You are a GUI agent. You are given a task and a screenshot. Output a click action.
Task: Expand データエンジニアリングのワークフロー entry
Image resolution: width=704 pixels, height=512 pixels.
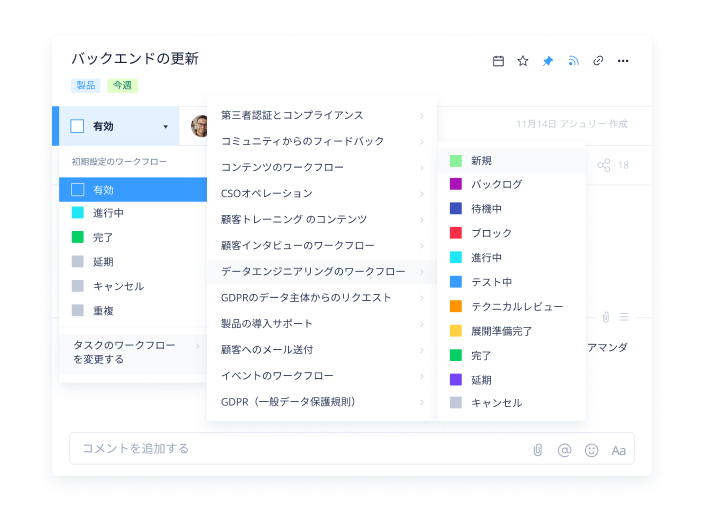[322, 272]
